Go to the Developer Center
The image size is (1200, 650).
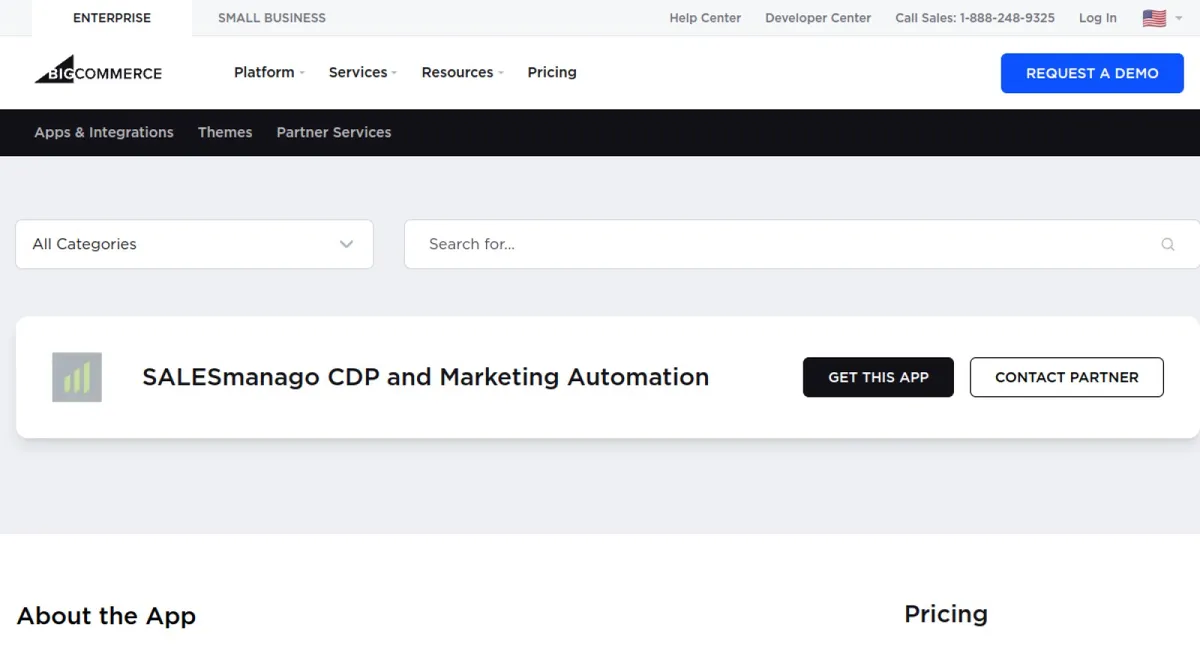818,17
